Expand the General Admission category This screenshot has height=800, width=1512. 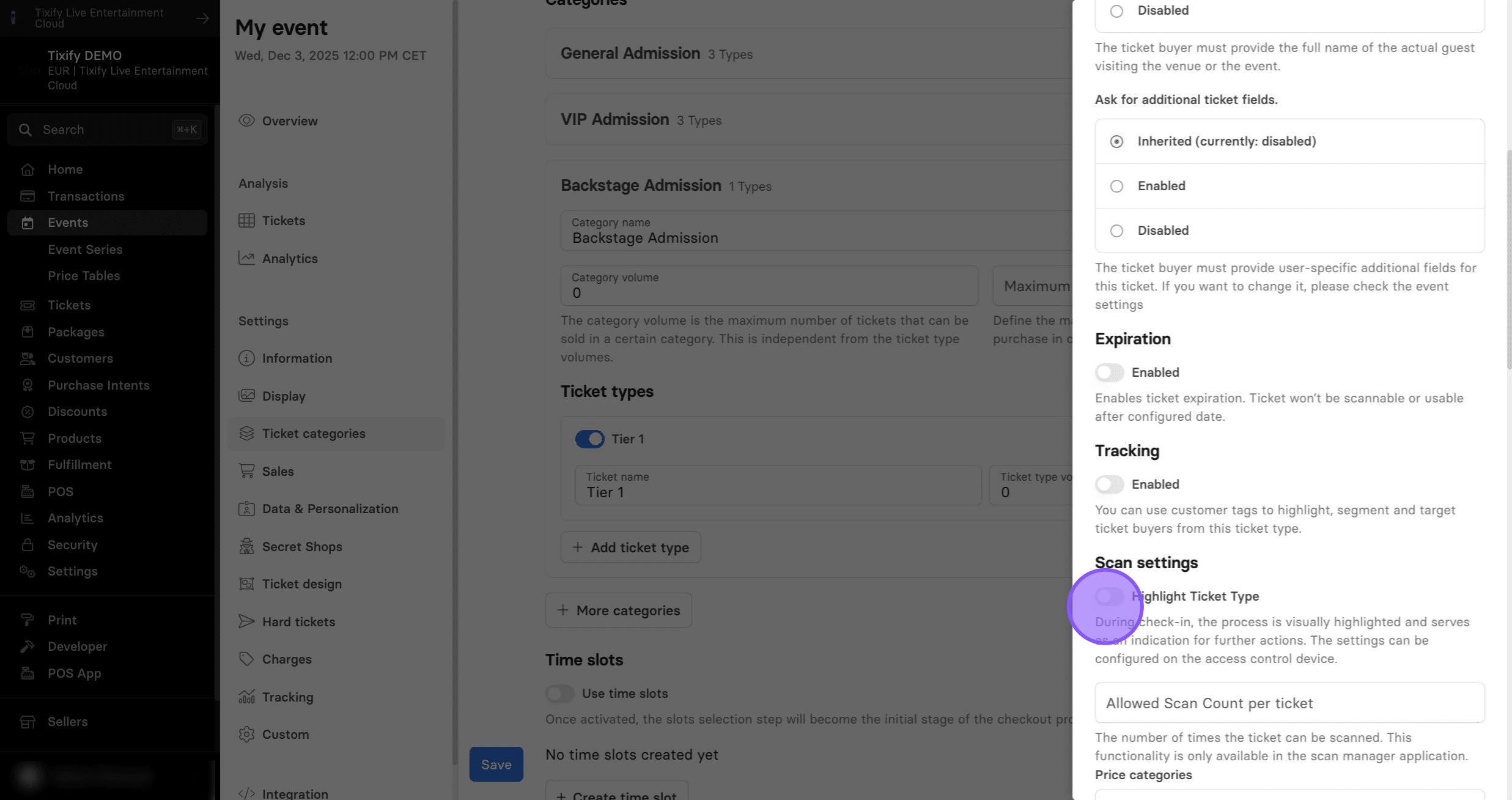[808, 54]
